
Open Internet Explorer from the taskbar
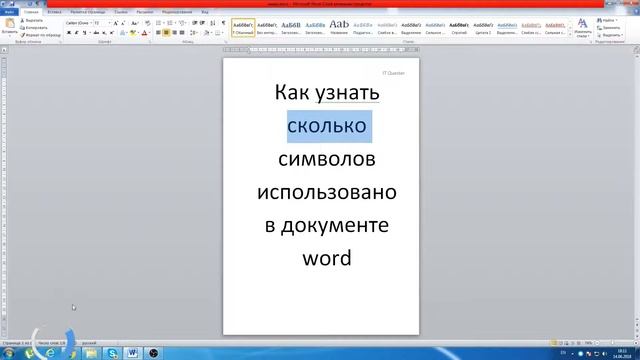pos(50,353)
